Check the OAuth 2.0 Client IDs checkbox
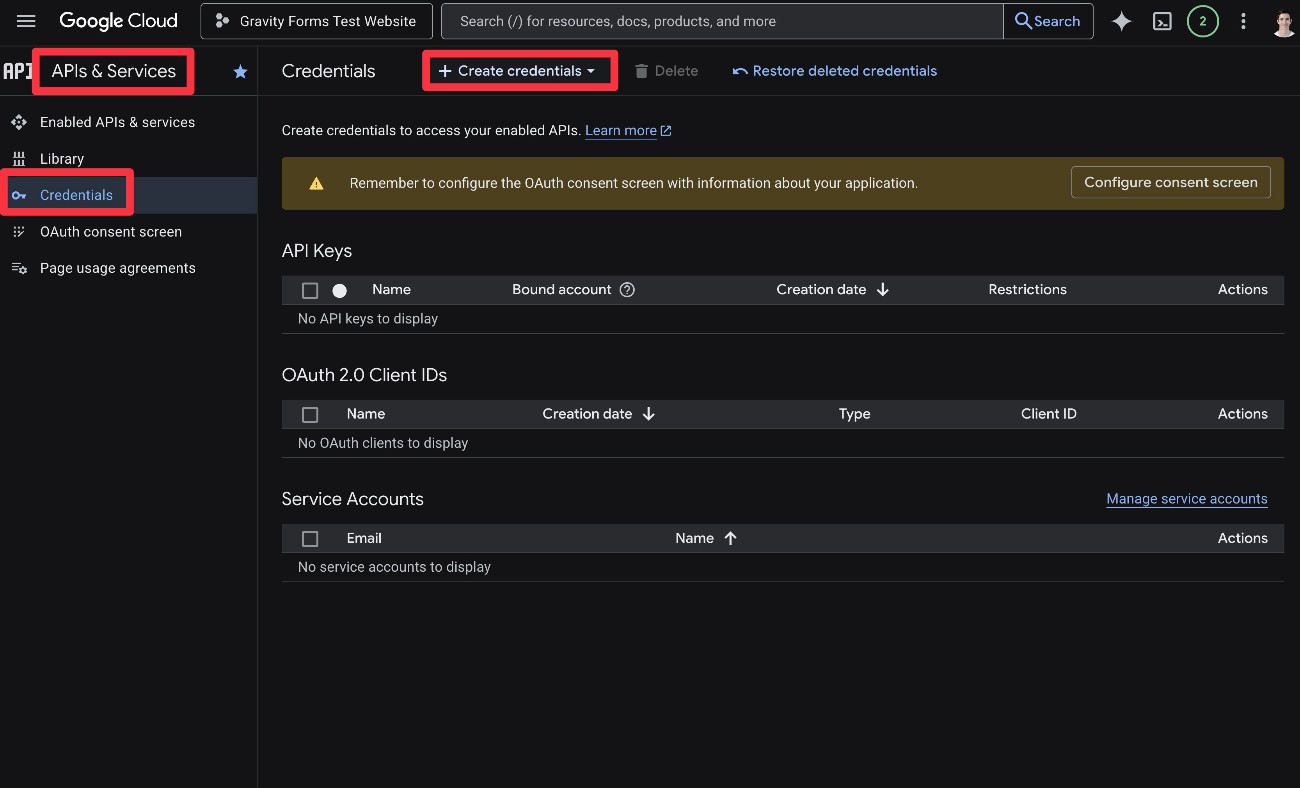The height and width of the screenshot is (788, 1300). 310,413
